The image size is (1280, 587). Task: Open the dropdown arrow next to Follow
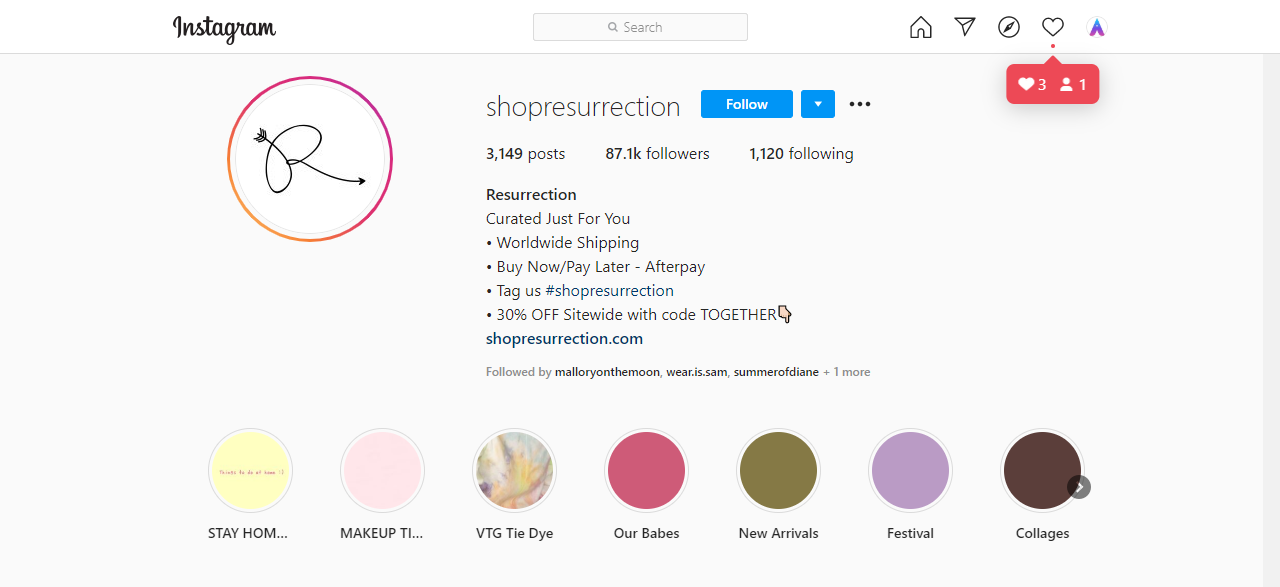point(817,104)
